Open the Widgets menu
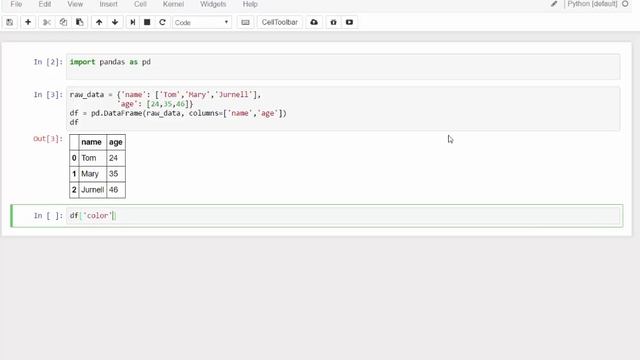 pyautogui.click(x=213, y=4)
